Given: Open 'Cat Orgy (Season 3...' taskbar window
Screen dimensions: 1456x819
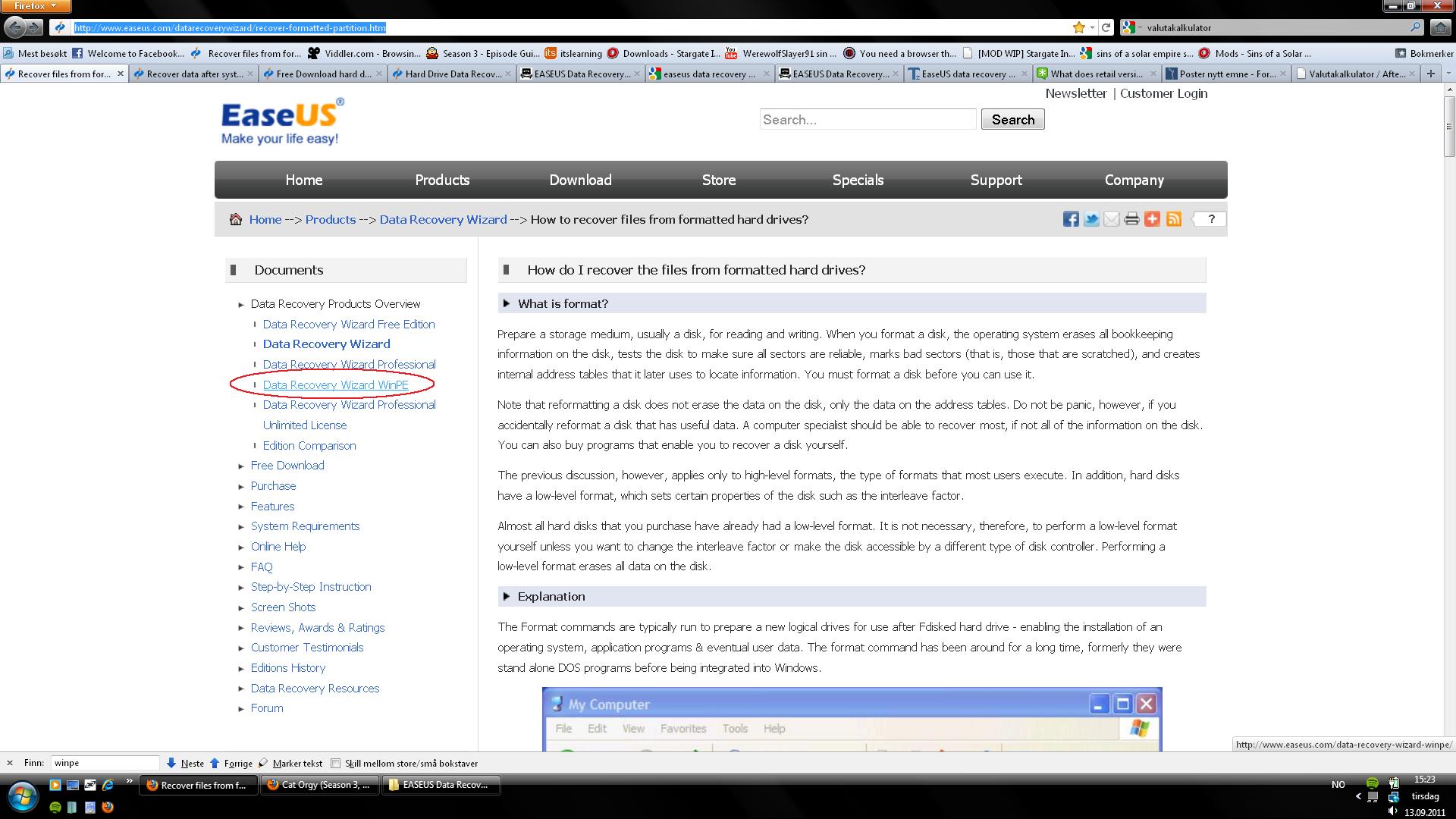Looking at the screenshot, I should [320, 785].
